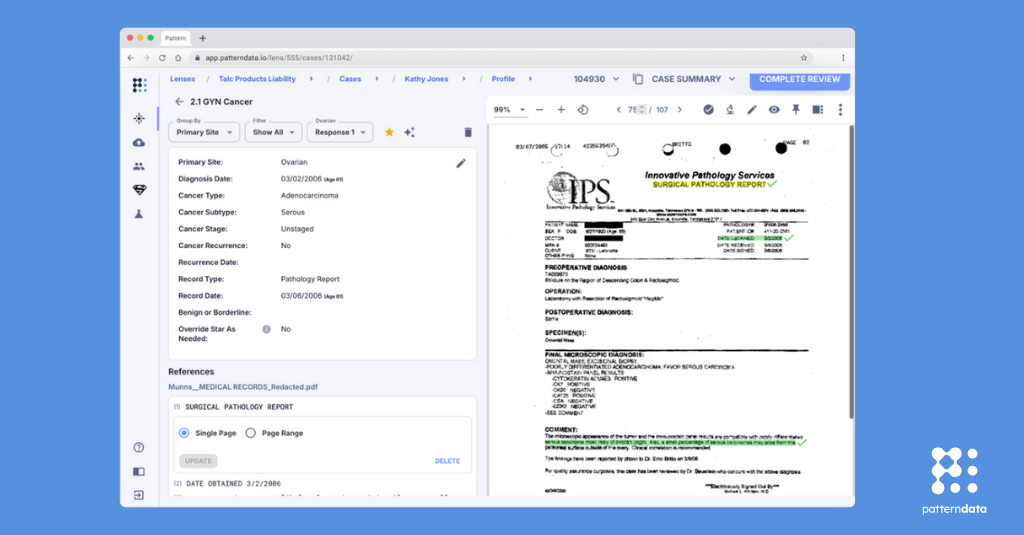Click the checkmark circle in document toolbar
Screen dimensions: 1024x535
708,110
